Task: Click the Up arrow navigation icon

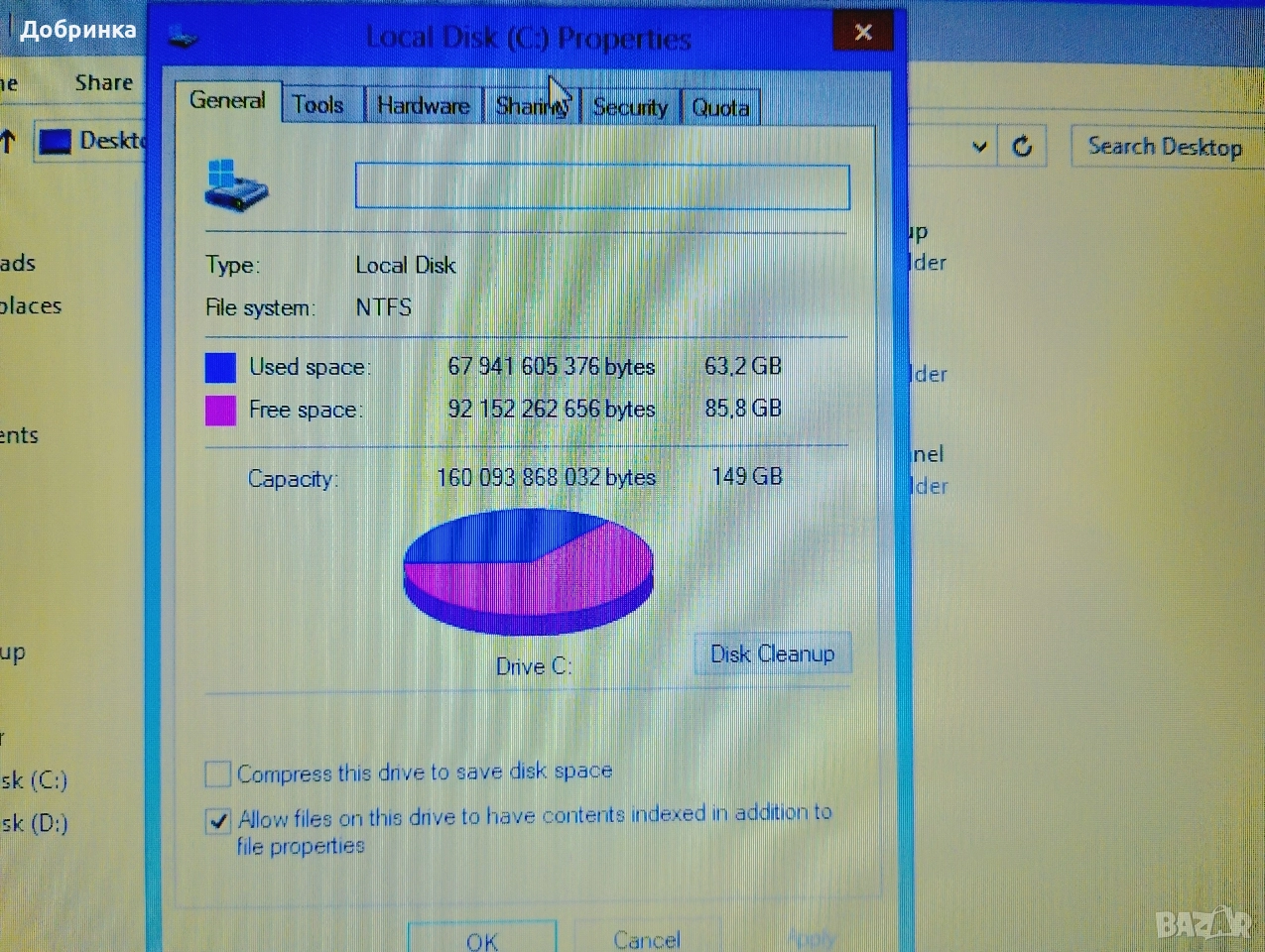Action: pyautogui.click(x=9, y=142)
